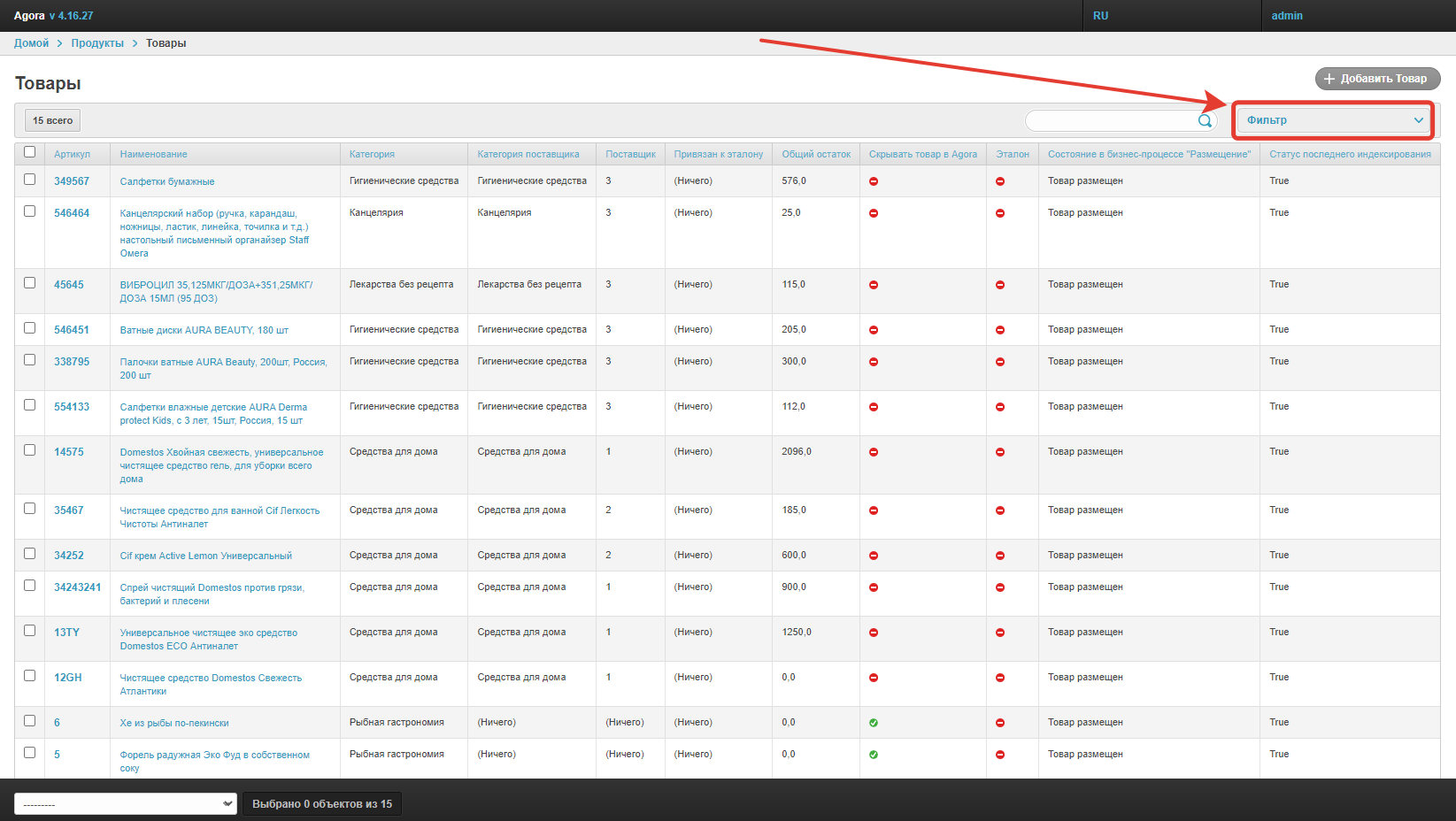
Task: Expand the Фильтр dropdown
Action: point(1333,120)
